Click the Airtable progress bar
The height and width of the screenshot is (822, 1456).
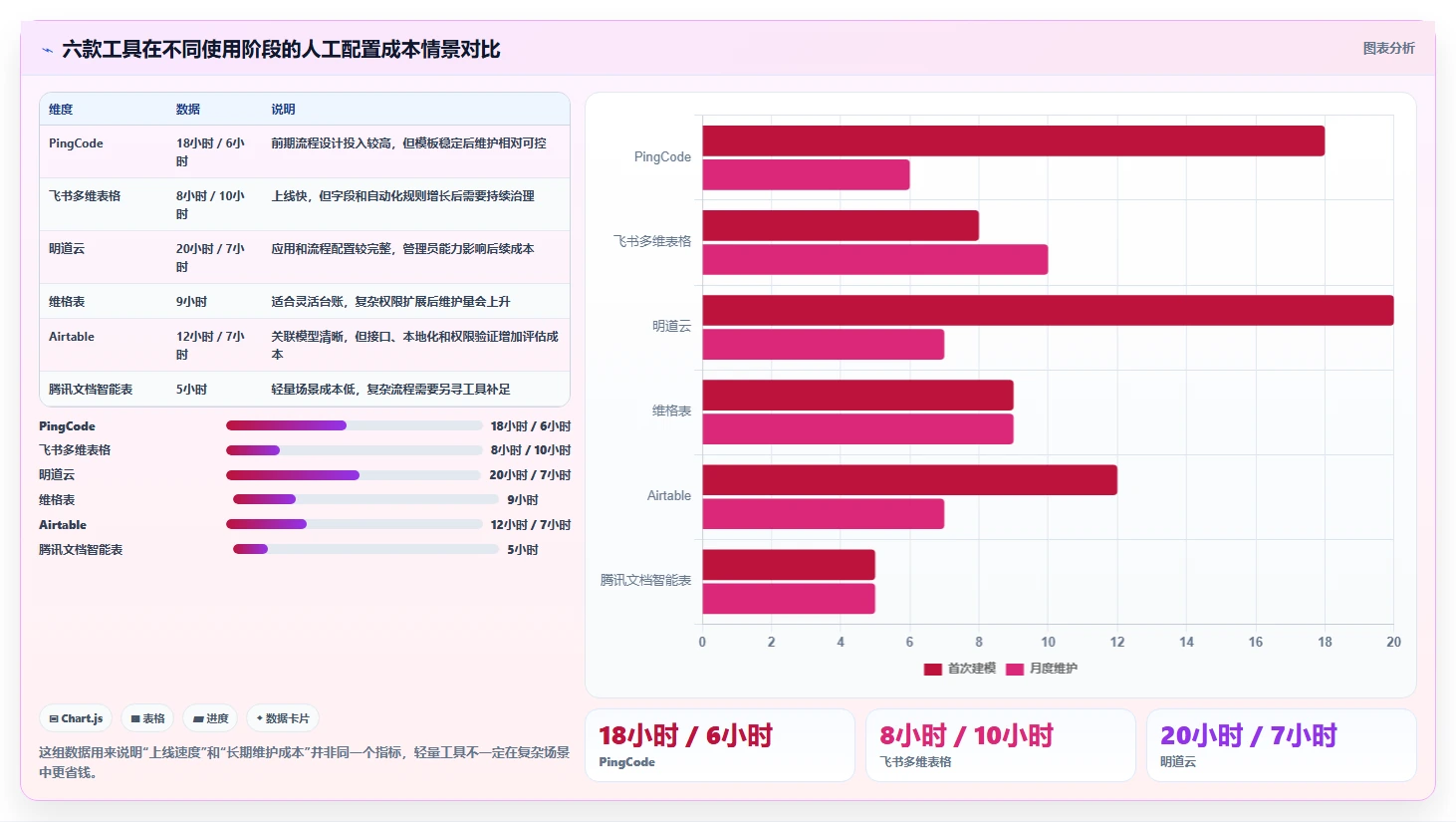[355, 524]
